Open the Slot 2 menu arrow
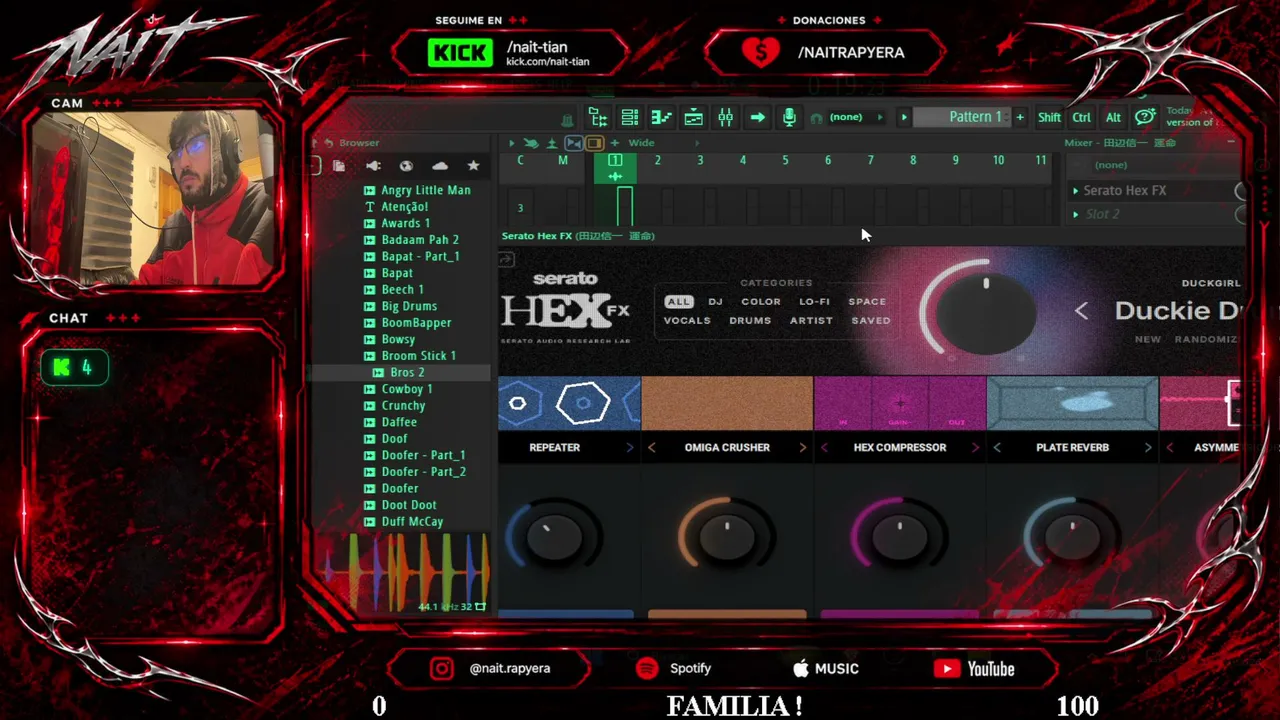The height and width of the screenshot is (720, 1280). click(x=1076, y=214)
